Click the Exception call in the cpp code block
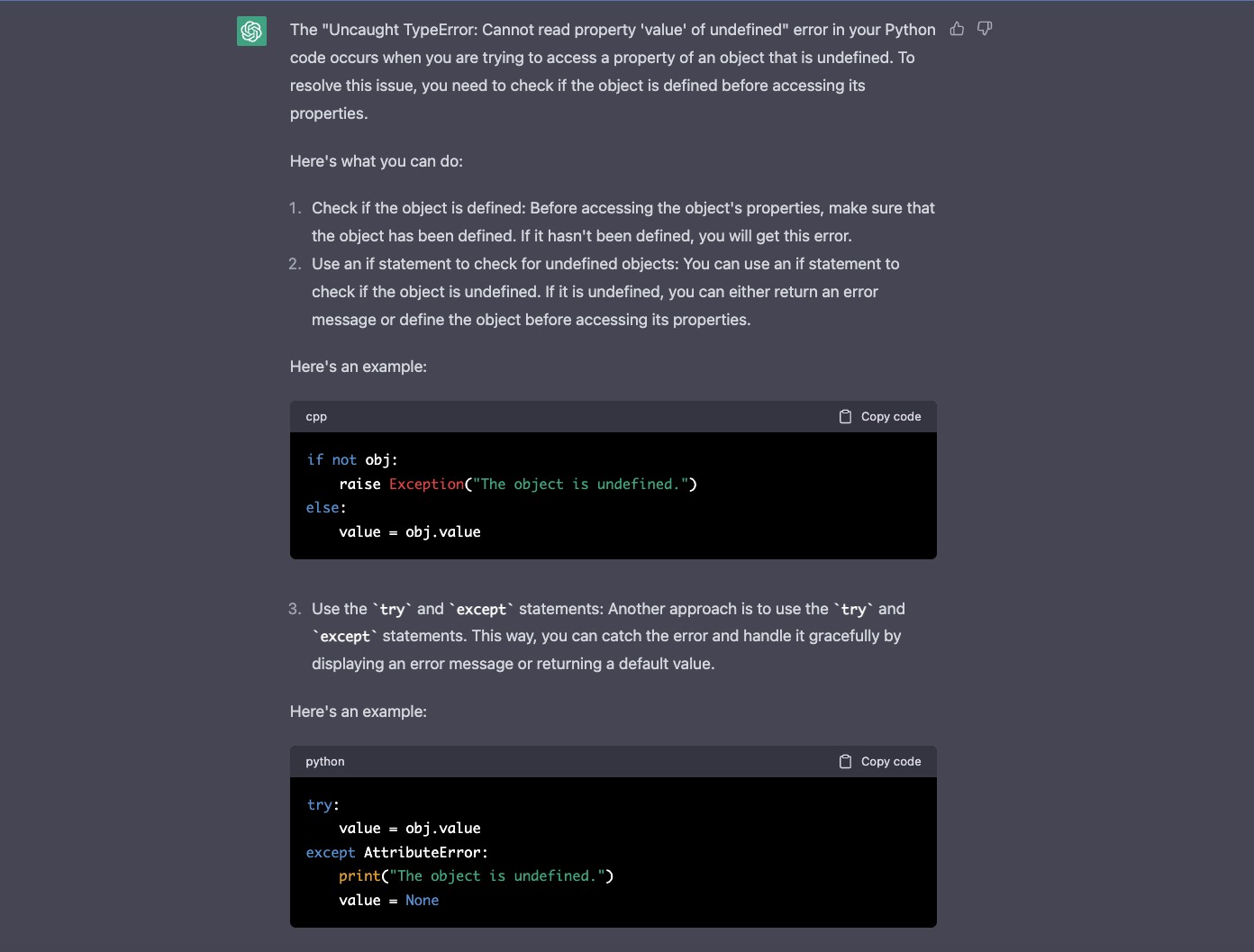 (426, 484)
